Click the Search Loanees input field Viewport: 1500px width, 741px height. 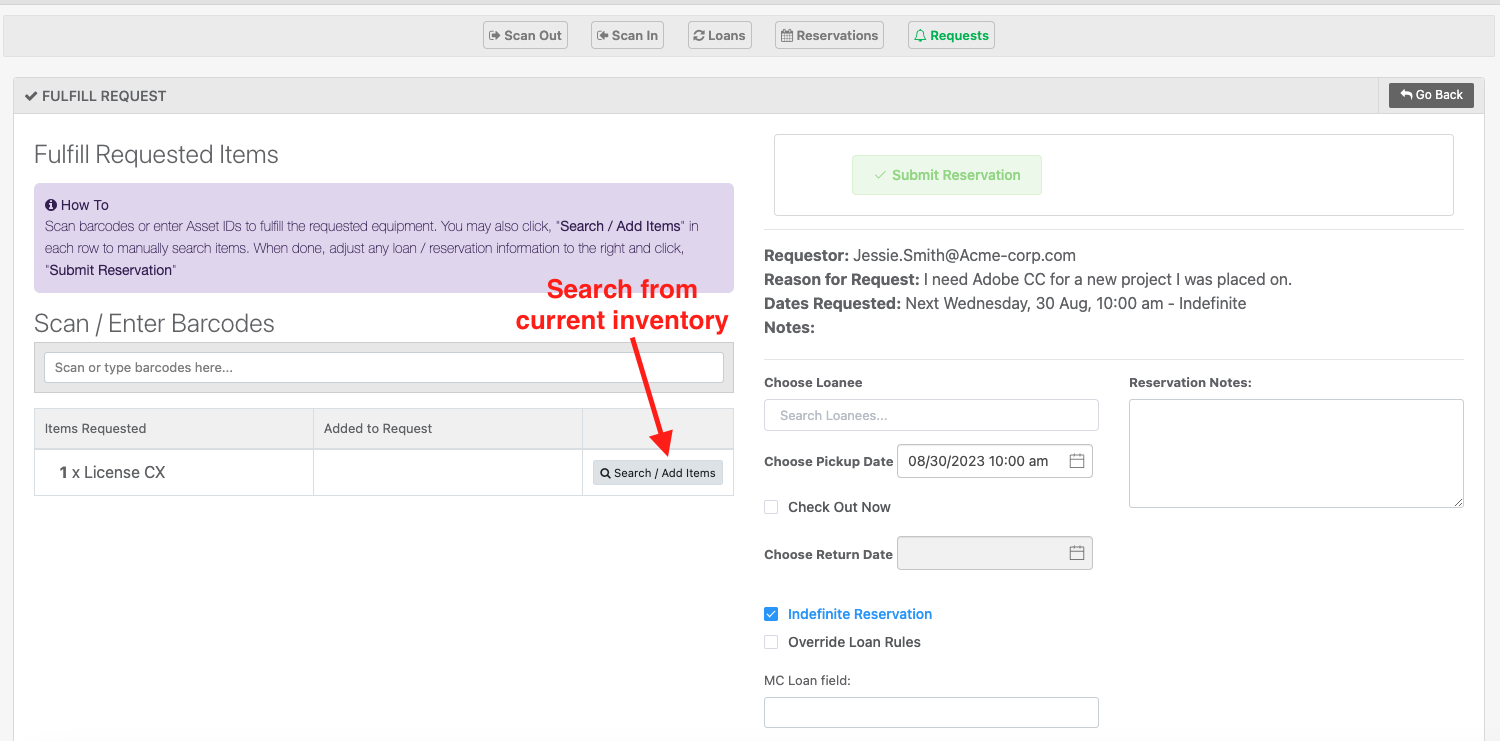pyautogui.click(x=931, y=415)
